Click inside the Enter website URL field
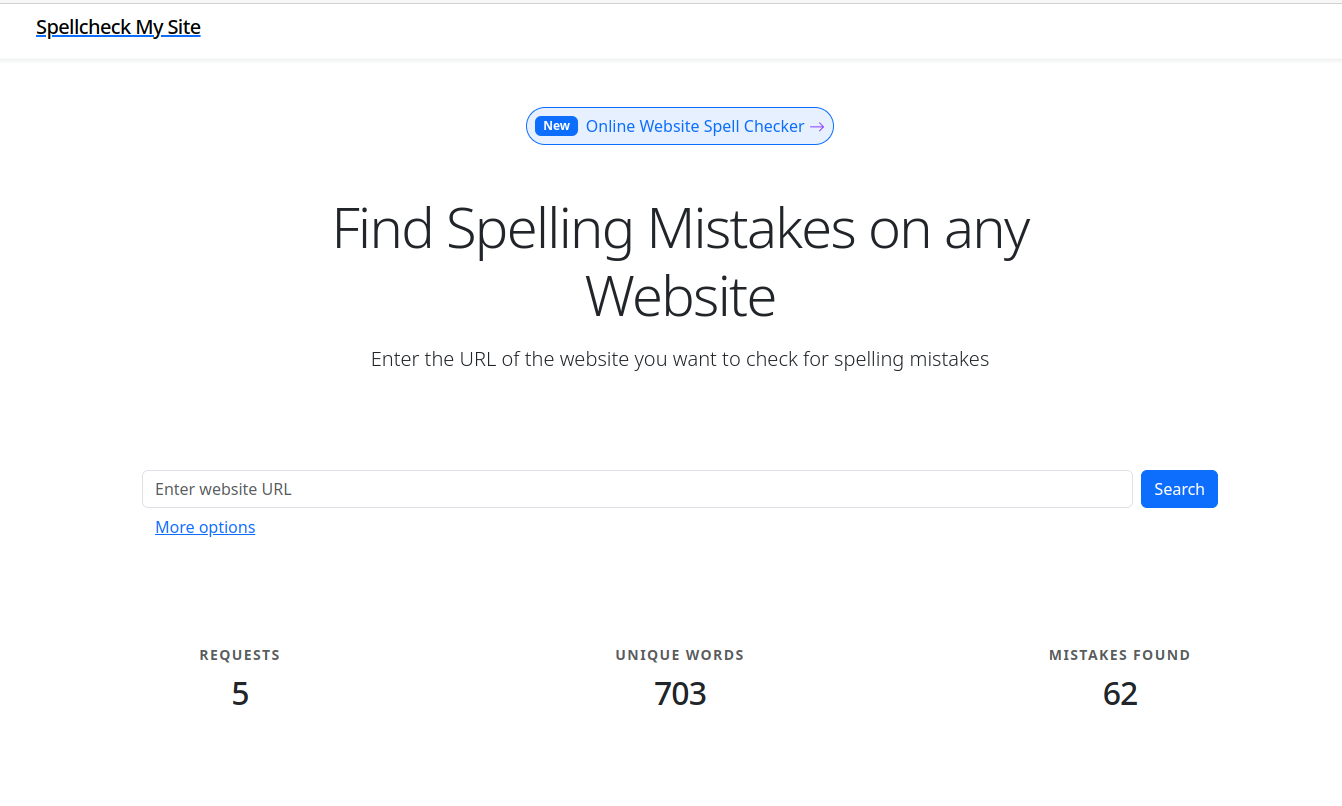This screenshot has height=806, width=1342. click(x=637, y=489)
